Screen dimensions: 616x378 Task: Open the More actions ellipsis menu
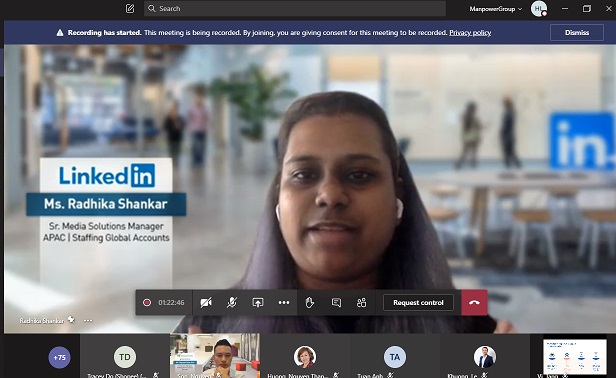pos(284,303)
